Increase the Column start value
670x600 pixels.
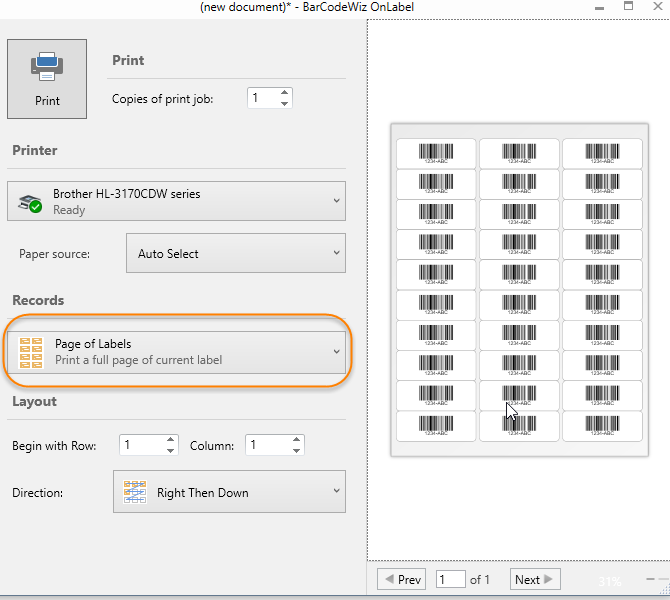coord(297,440)
